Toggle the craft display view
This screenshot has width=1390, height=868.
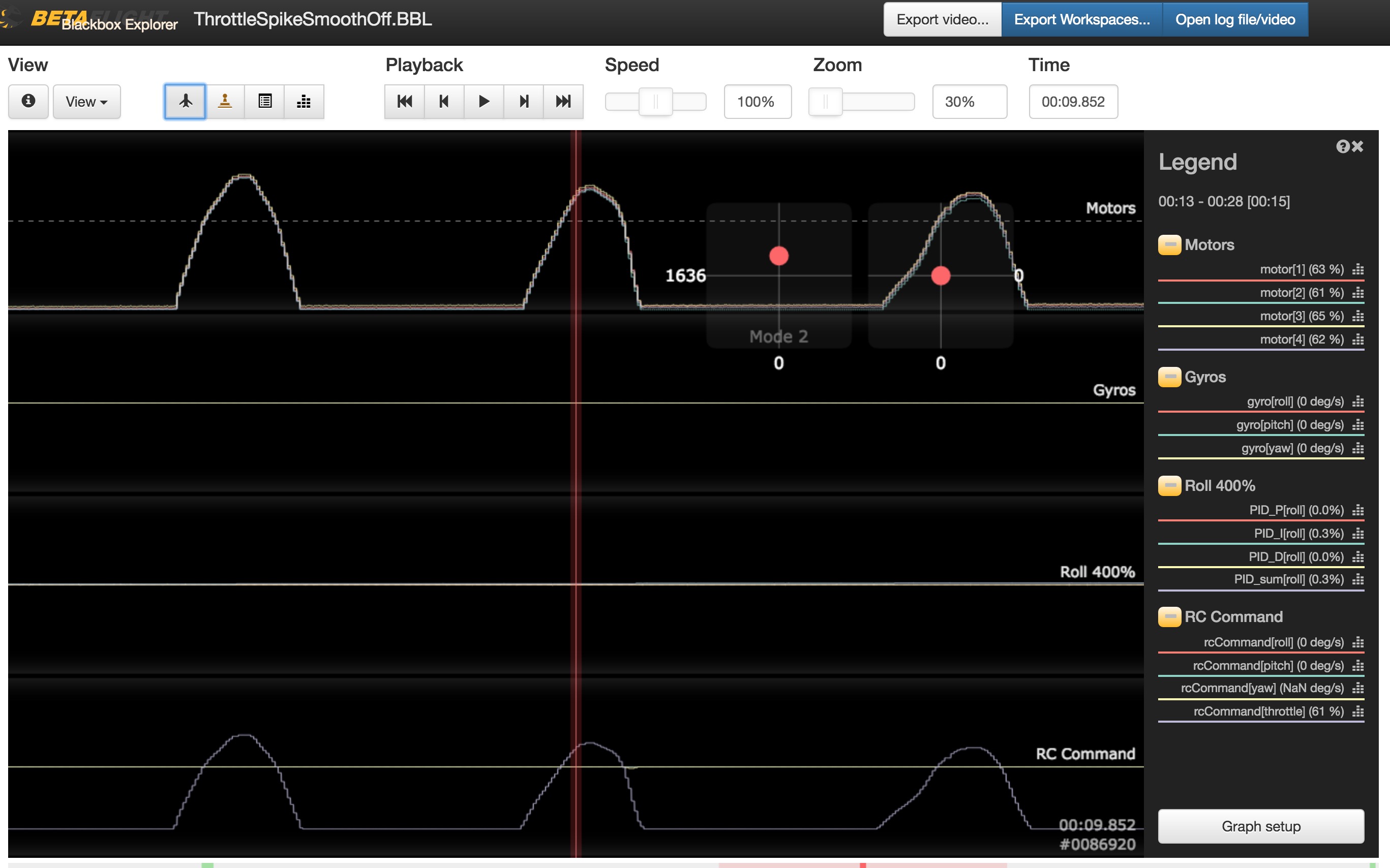pos(185,101)
